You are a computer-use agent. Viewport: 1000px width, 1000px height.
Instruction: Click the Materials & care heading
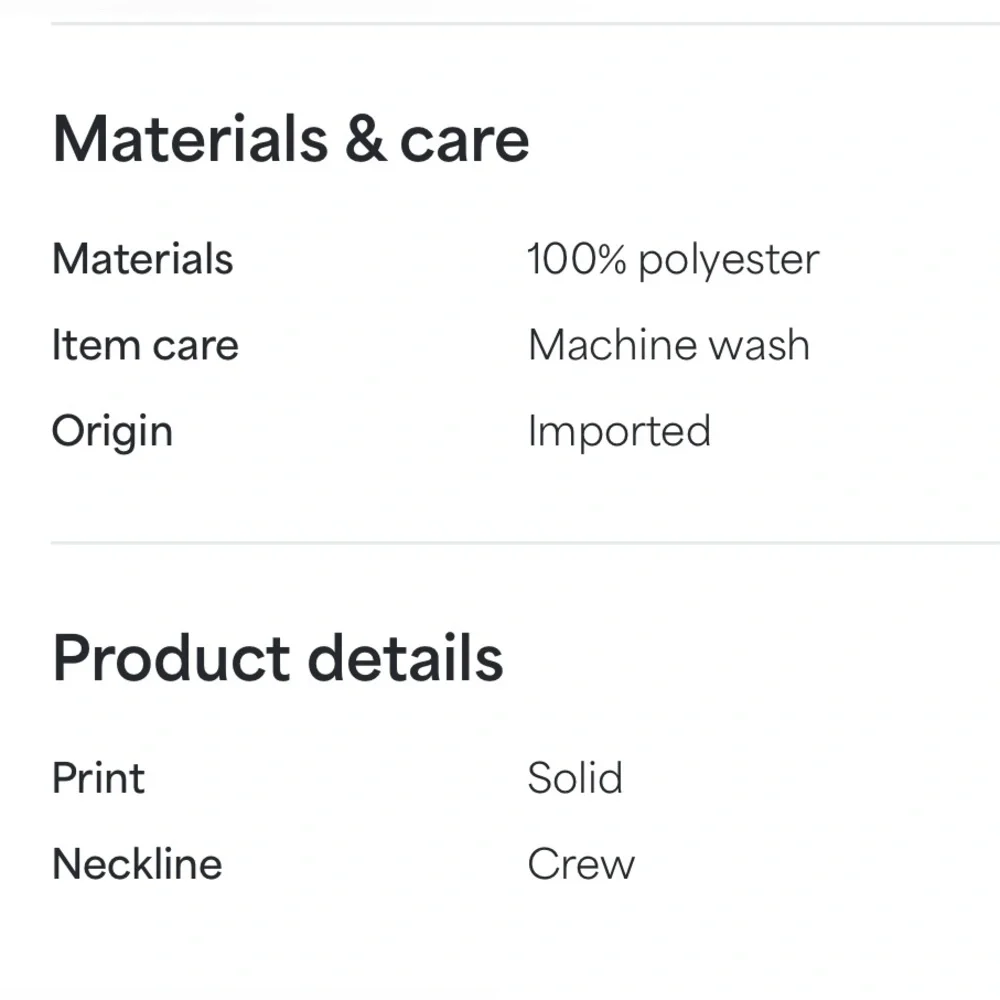point(290,140)
